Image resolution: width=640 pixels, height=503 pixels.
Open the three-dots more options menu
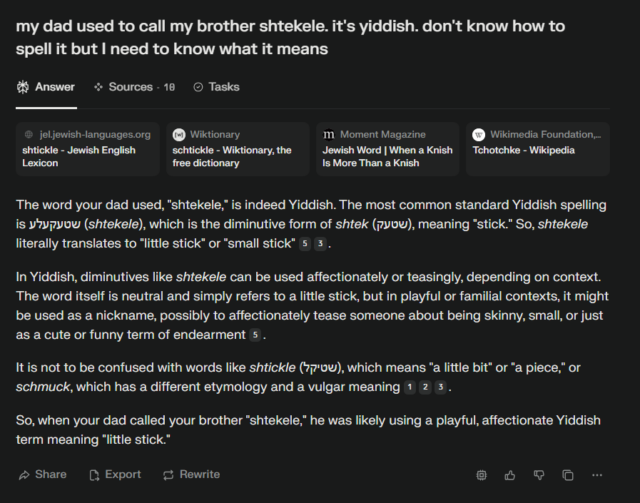tap(597, 475)
